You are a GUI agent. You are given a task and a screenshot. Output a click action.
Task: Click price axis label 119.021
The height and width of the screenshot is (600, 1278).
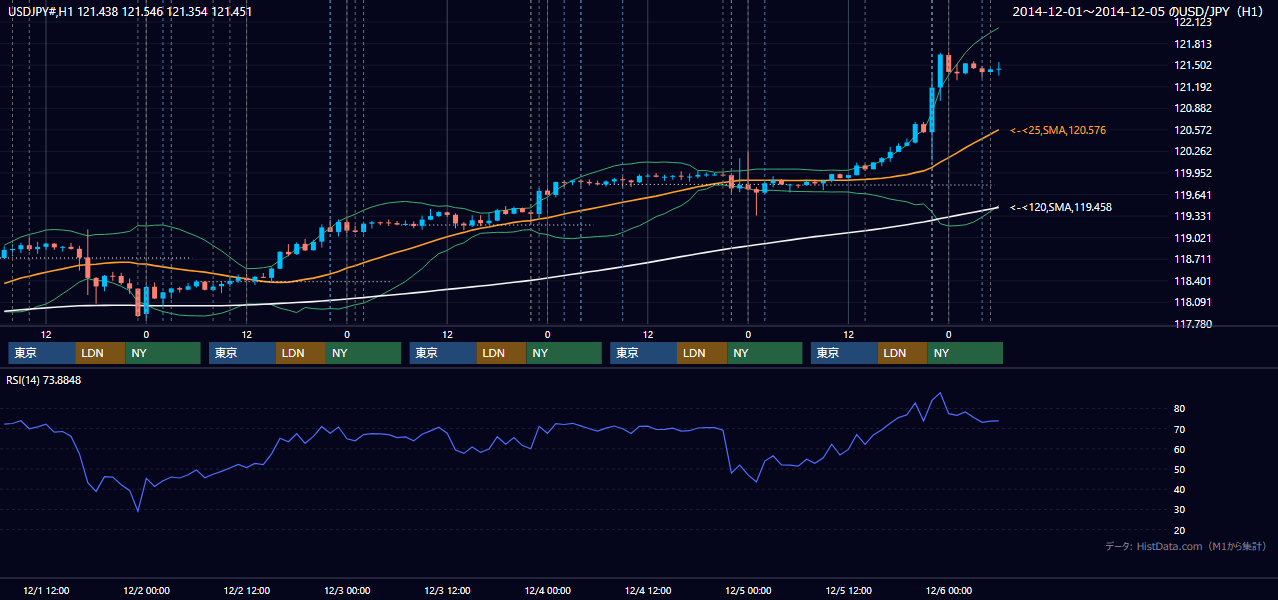pos(1193,238)
